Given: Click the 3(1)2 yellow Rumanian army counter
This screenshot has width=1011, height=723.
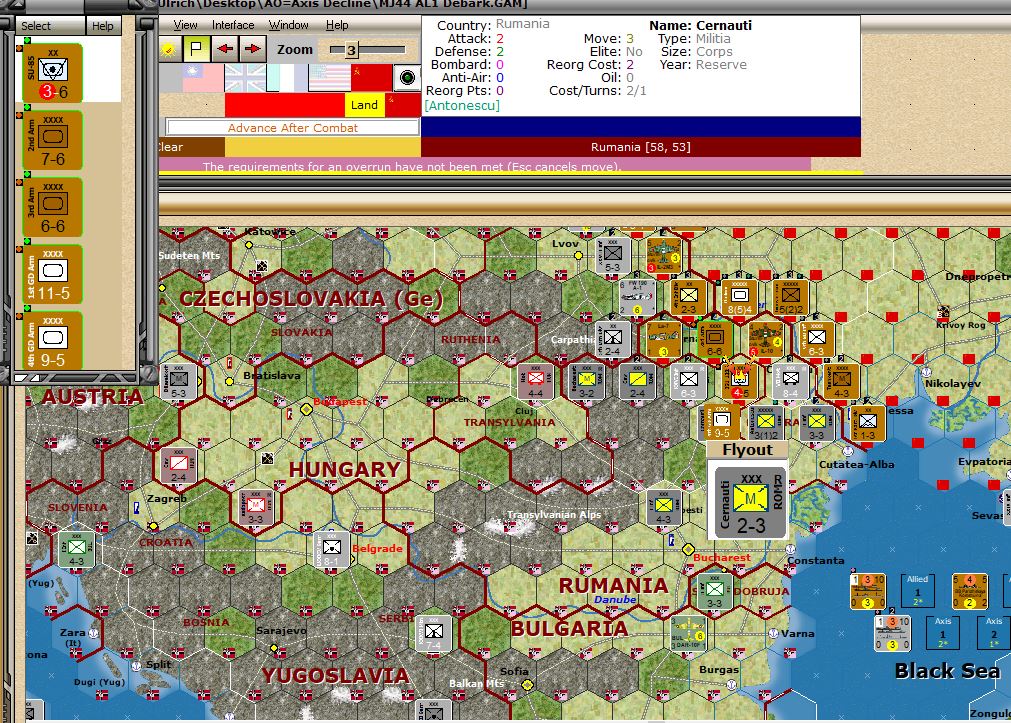Looking at the screenshot, I should (x=765, y=423).
